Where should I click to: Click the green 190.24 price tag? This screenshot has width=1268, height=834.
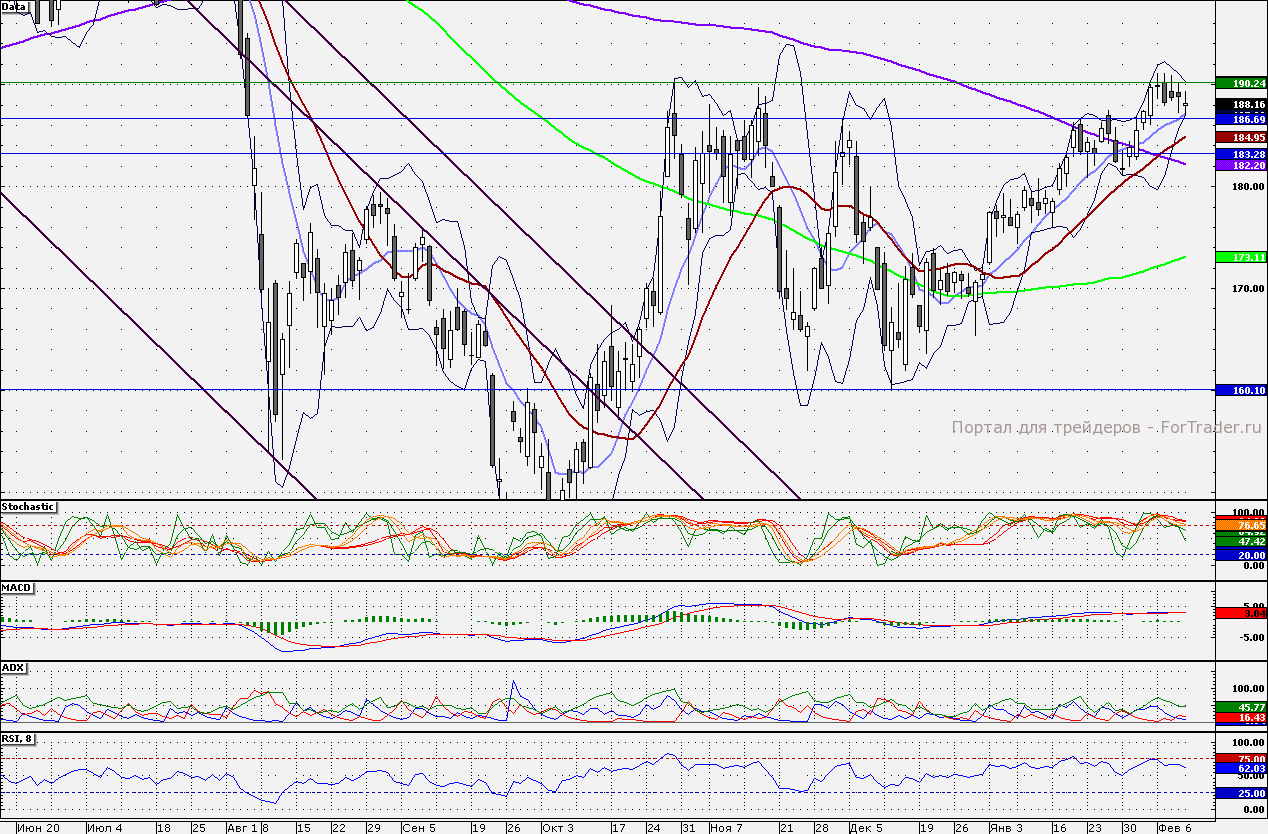point(1240,83)
